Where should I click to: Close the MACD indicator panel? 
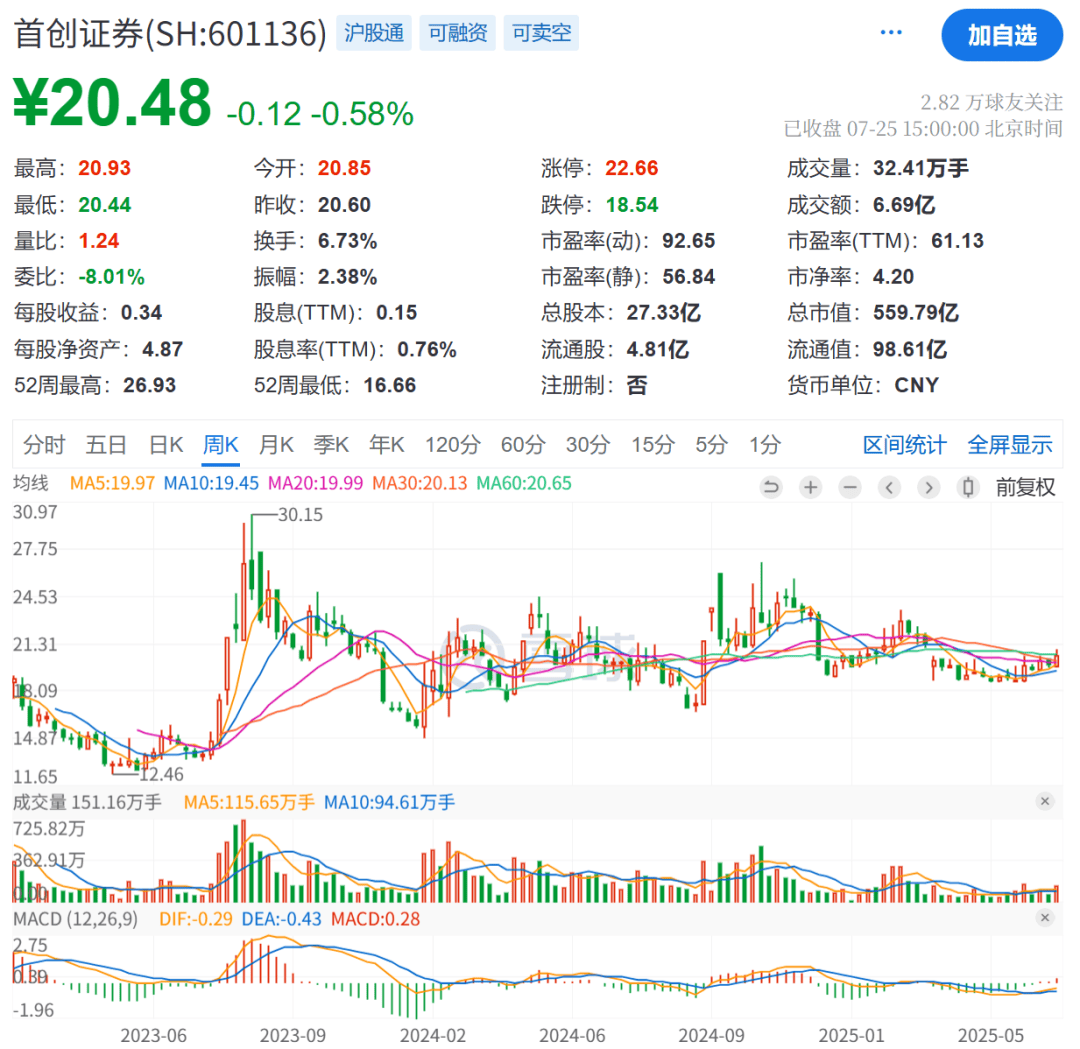pyautogui.click(x=1045, y=917)
